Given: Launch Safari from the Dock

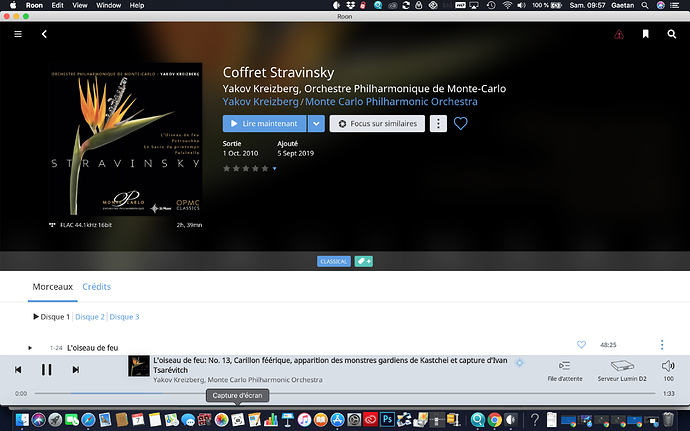Looking at the screenshot, I should 88,420.
